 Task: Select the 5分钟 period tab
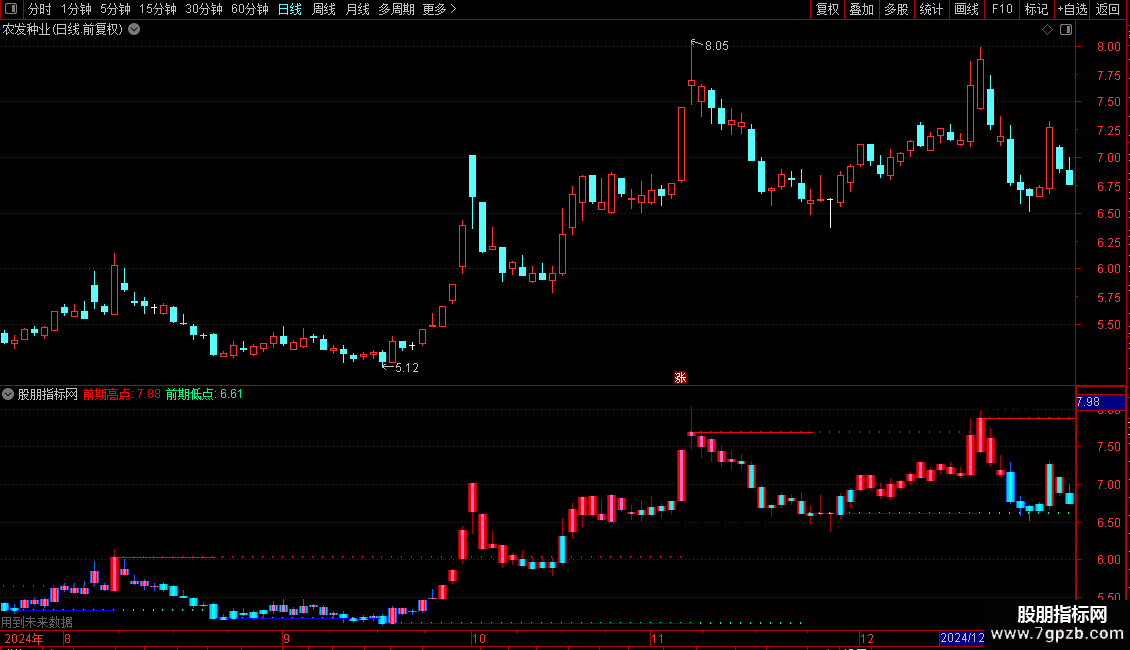point(115,9)
